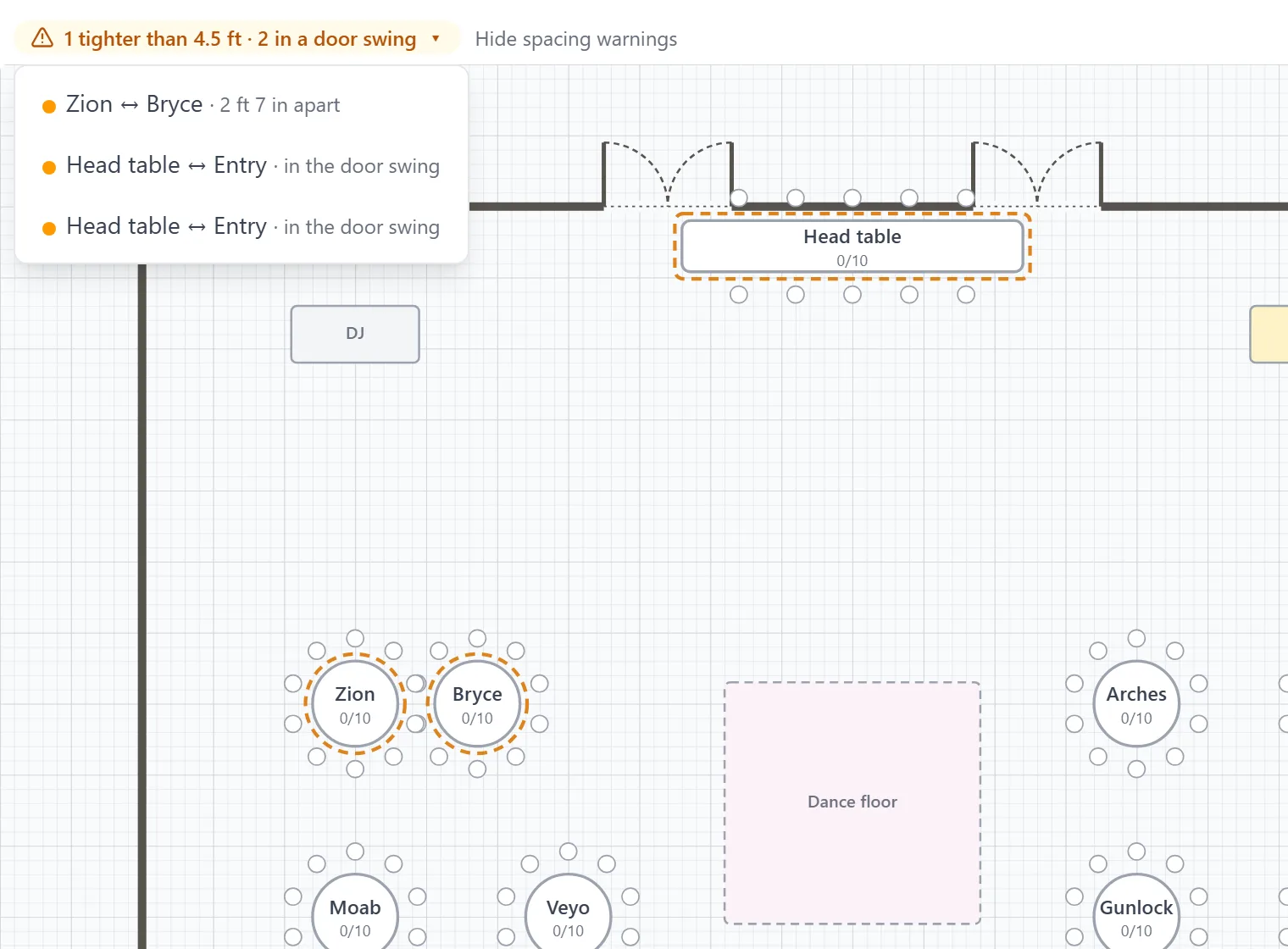Click the warning triangle icon in spacing summary
Image resolution: width=1288 pixels, height=949 pixels.
(x=42, y=38)
